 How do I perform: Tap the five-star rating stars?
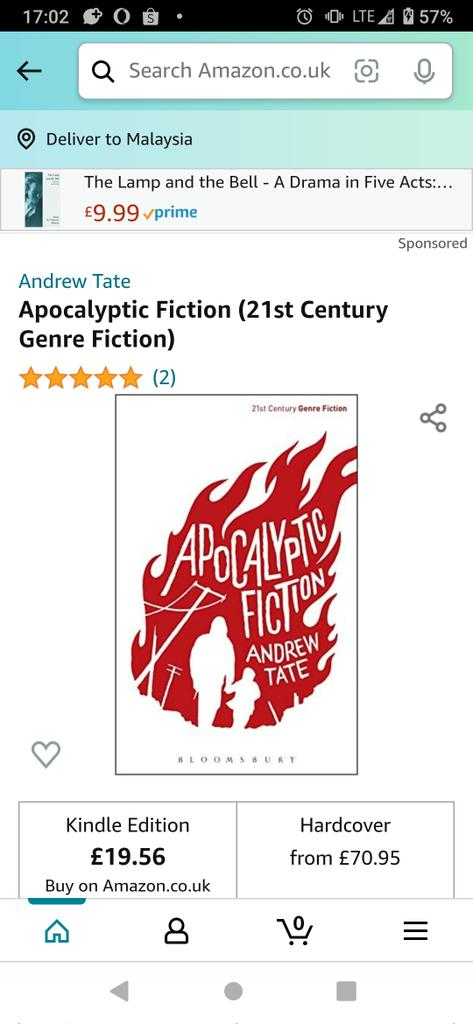click(80, 377)
